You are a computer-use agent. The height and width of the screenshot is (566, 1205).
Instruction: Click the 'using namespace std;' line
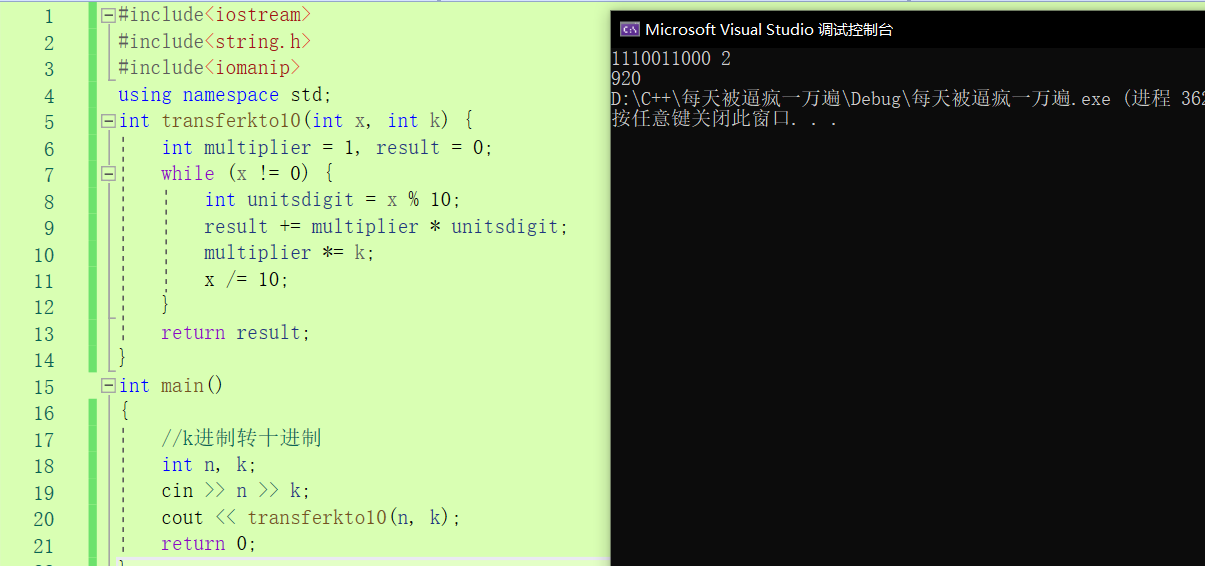point(224,95)
